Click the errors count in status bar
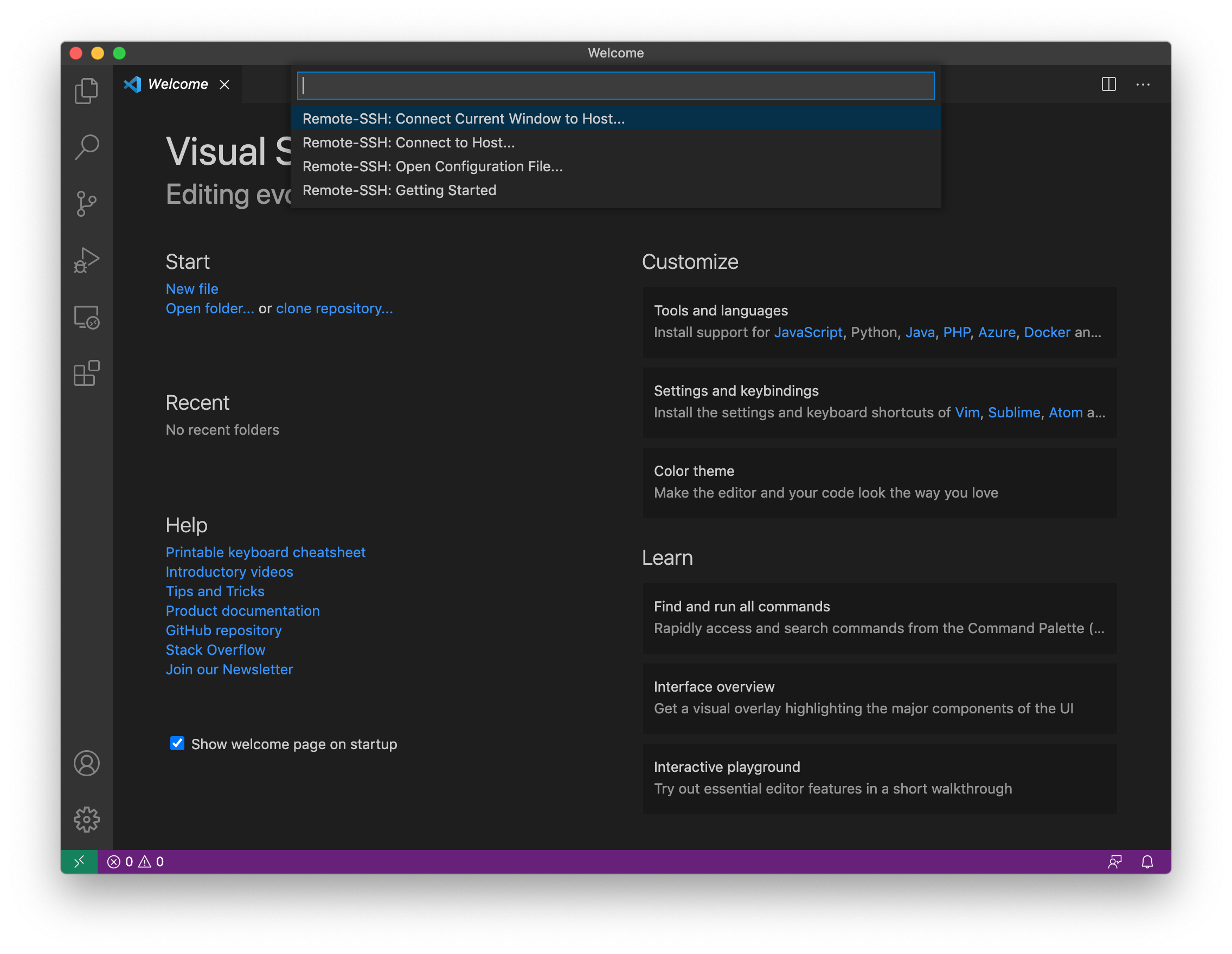This screenshot has height=954, width=1232. [x=120, y=861]
